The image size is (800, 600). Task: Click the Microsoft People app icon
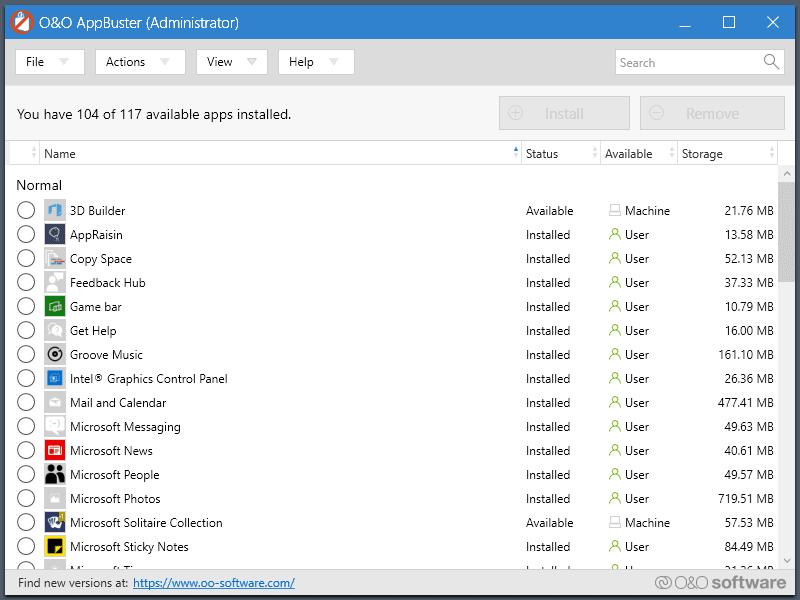click(x=55, y=474)
